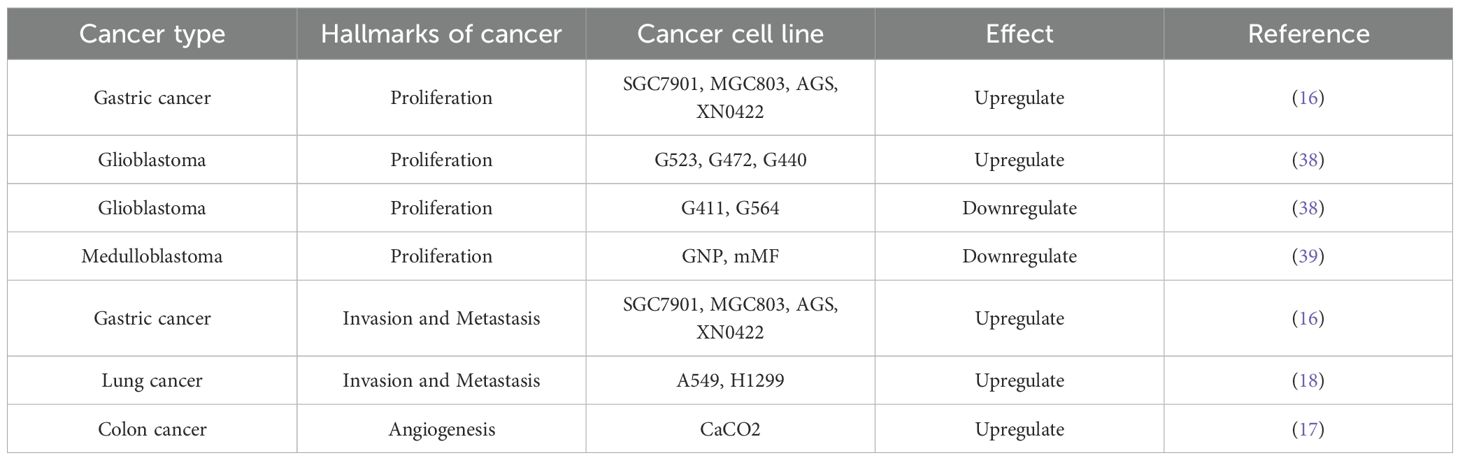This screenshot has height=460, width=1460.
Task: Select the "Cancer cell line" column header
Action: point(730,34)
